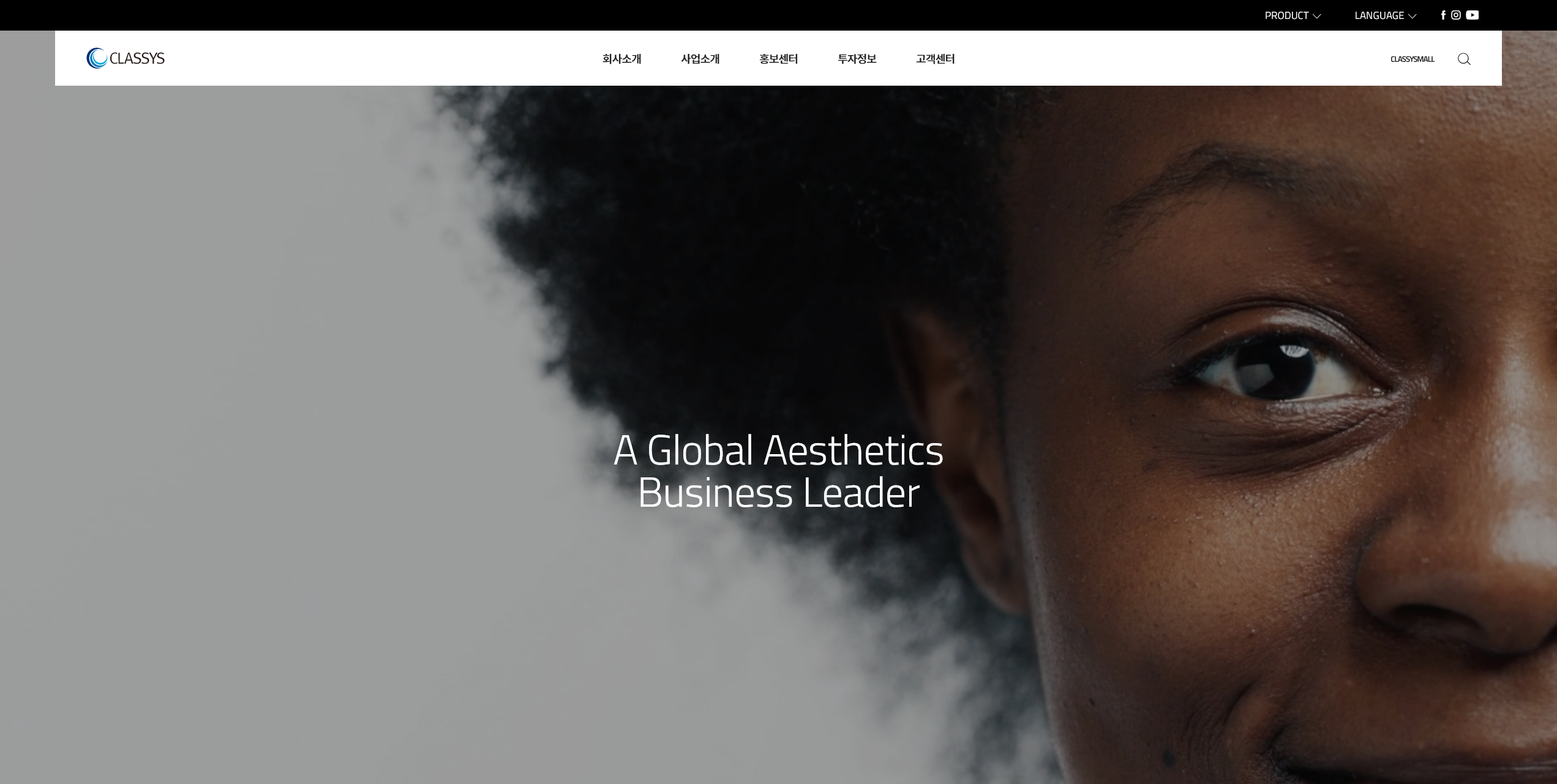Open the Instagram social link
The width and height of the screenshot is (1557, 784).
[x=1456, y=15]
